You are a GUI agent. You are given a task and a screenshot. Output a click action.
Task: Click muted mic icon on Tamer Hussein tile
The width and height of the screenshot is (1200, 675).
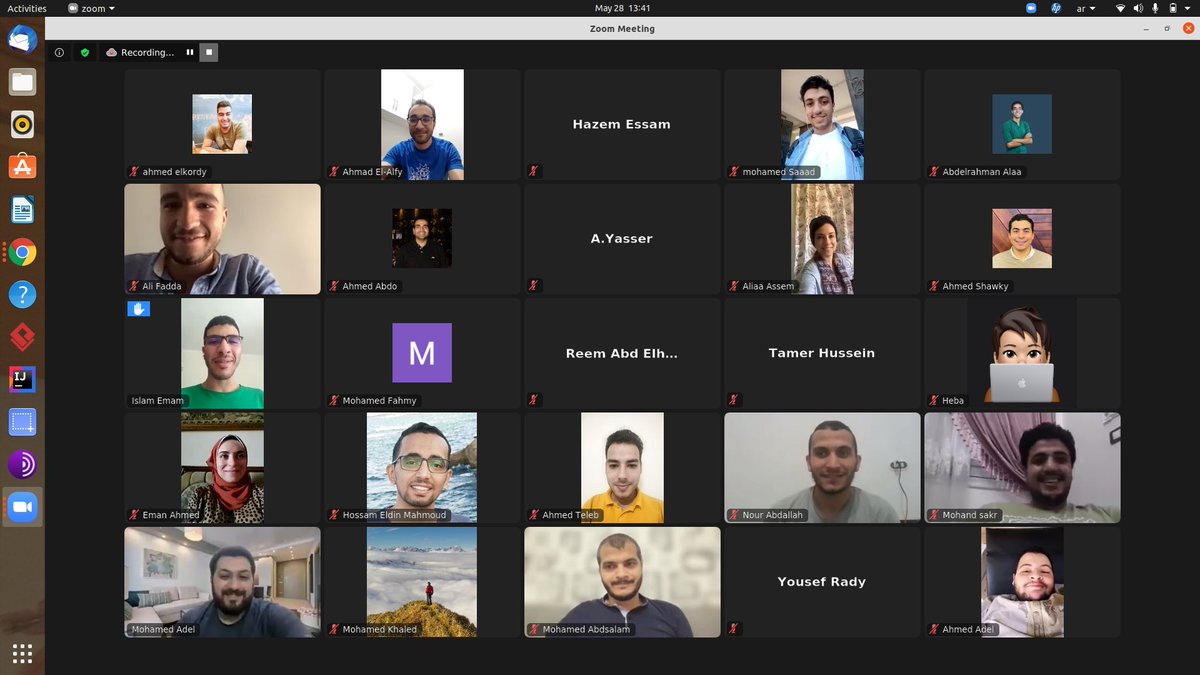[x=734, y=401]
